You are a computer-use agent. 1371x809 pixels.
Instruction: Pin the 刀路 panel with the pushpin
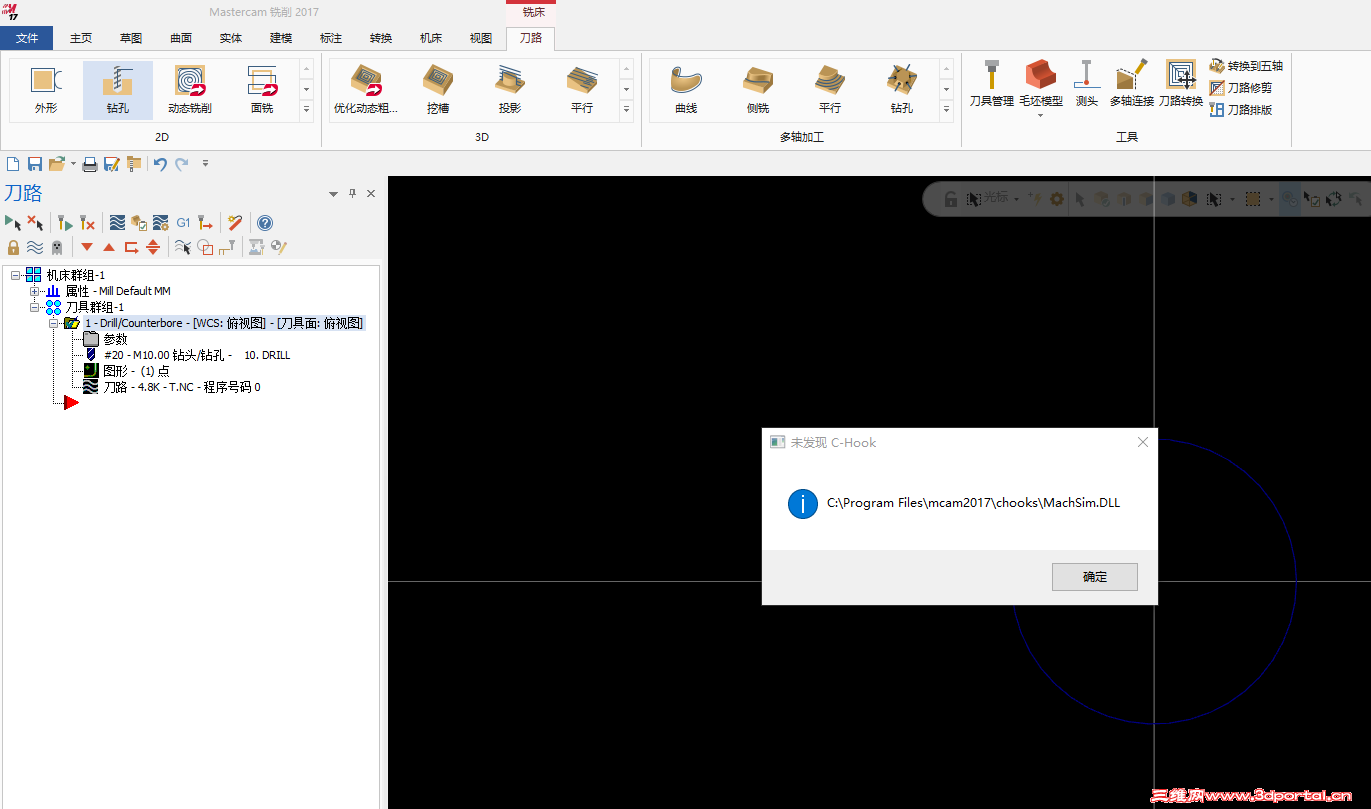click(x=352, y=193)
